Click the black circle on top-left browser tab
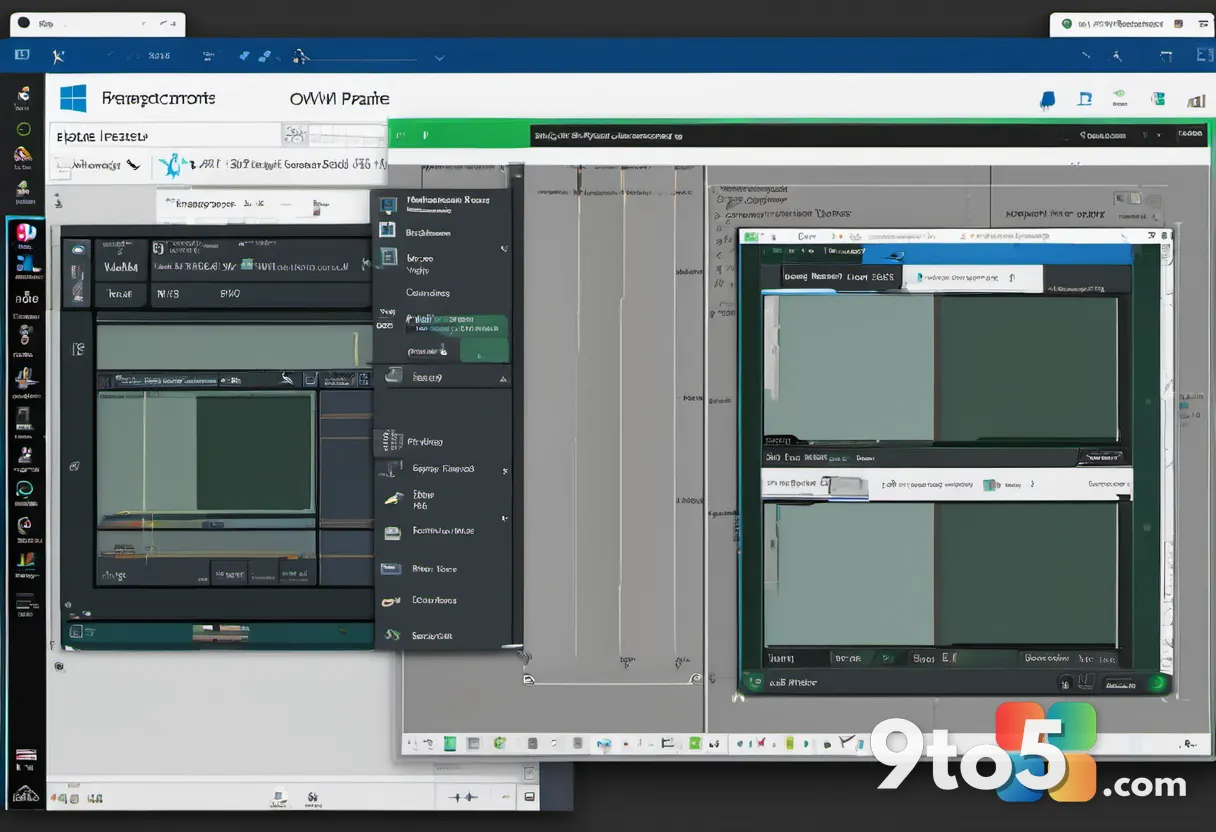The width and height of the screenshot is (1216, 832). tap(24, 22)
